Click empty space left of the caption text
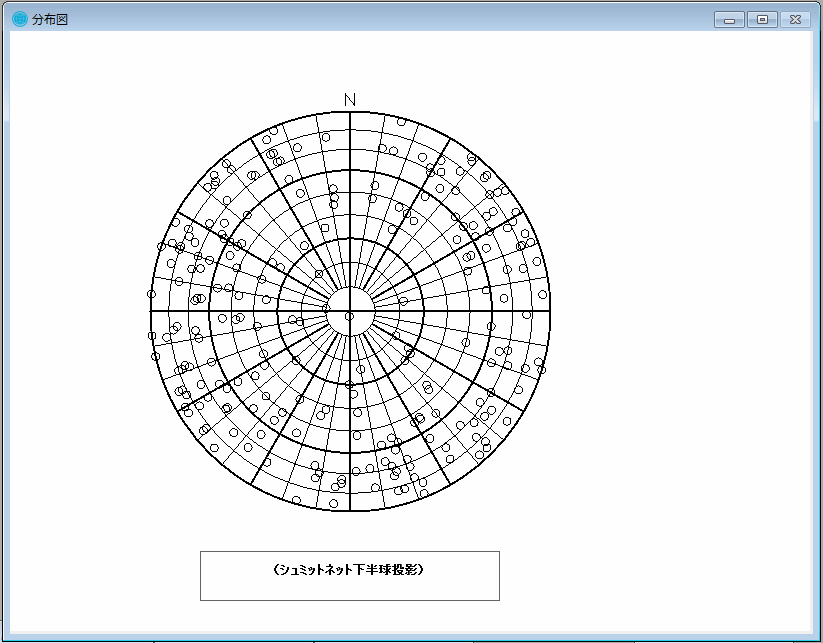This screenshot has height=643, width=823. 235,570
